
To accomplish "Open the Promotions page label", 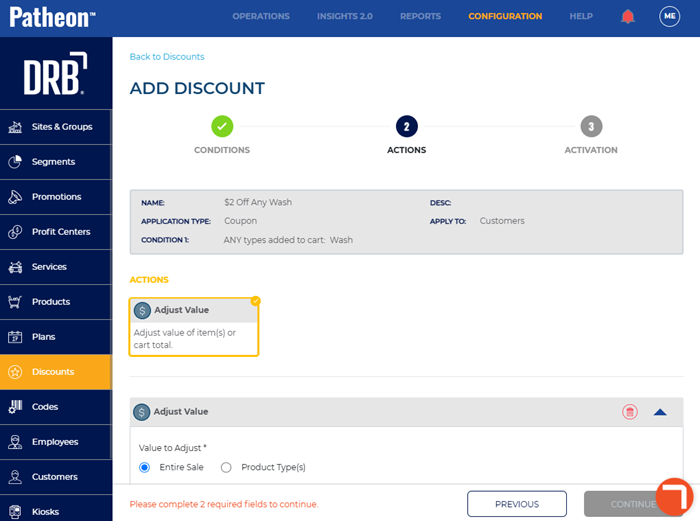I will point(56,196).
